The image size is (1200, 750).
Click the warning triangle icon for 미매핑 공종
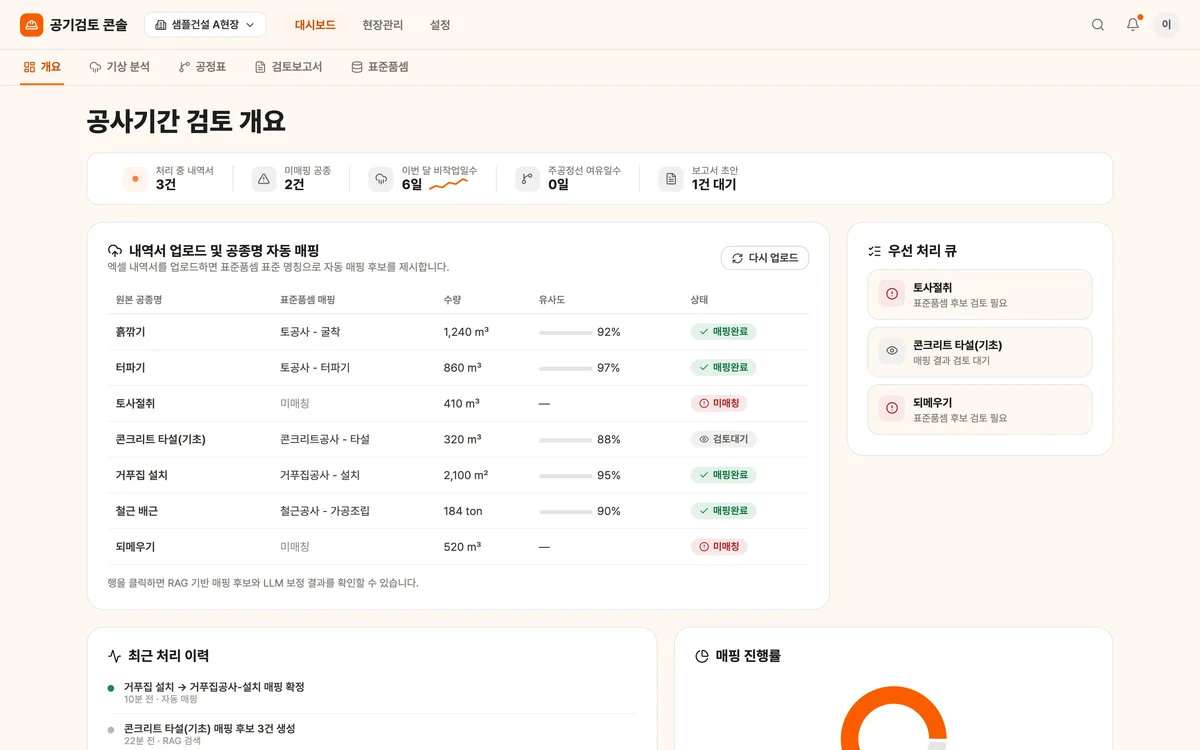264,179
